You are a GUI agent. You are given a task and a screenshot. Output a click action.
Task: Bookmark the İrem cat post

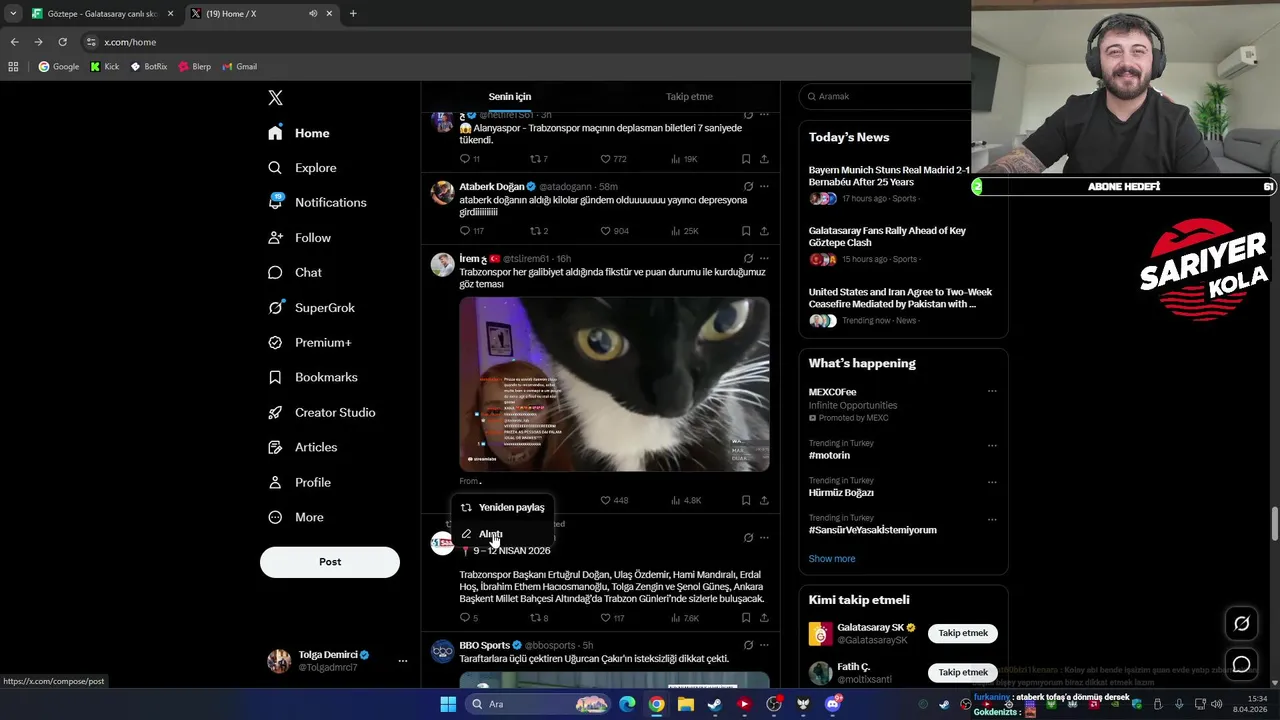coord(746,500)
